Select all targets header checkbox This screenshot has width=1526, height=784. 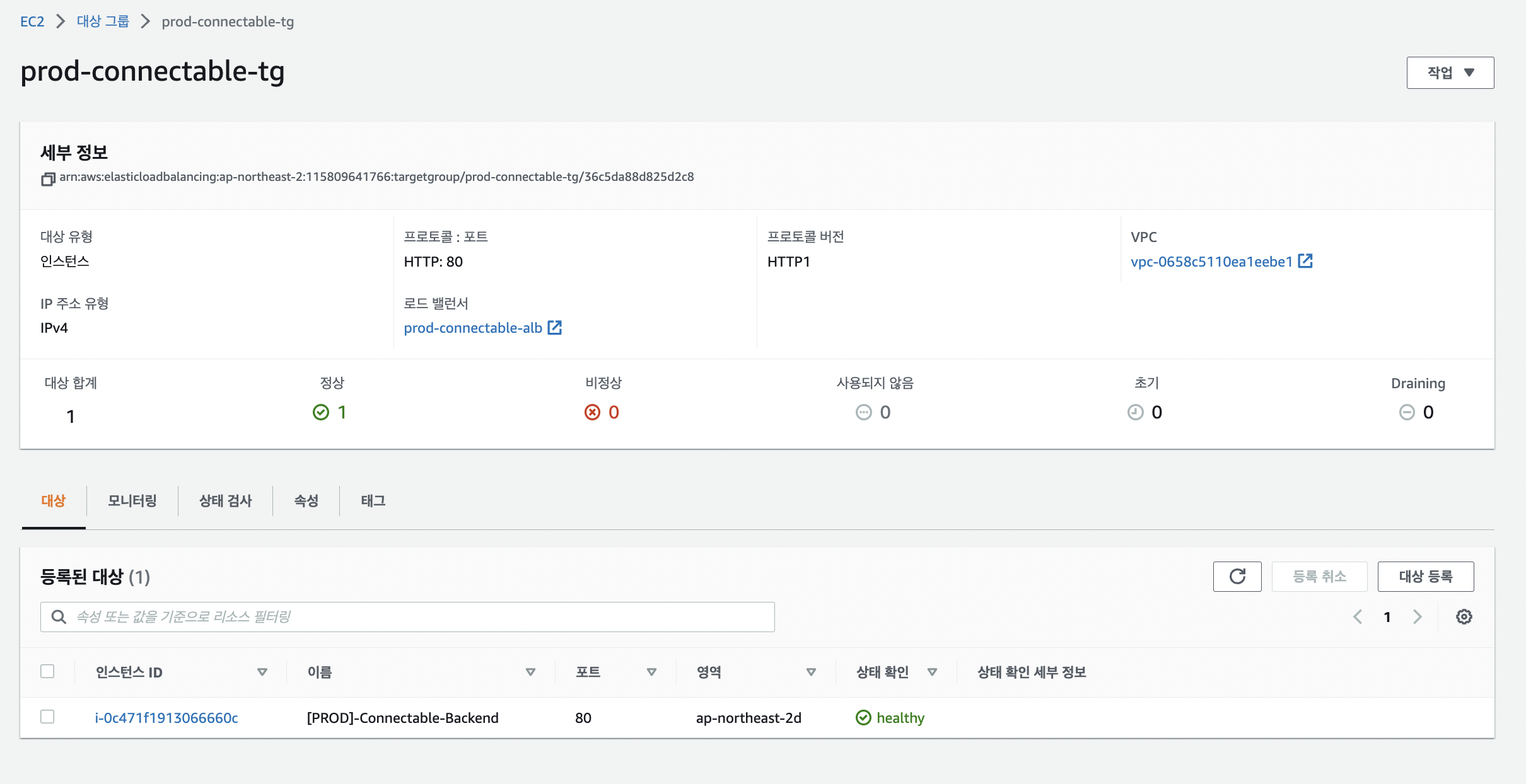(47, 671)
